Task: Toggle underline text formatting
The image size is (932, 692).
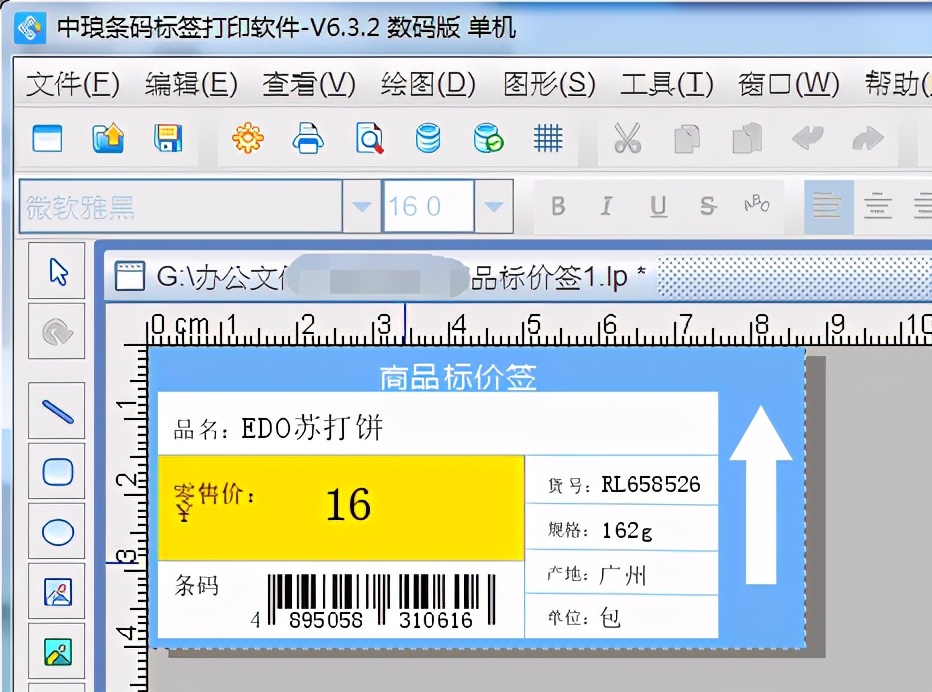Action: pos(658,206)
